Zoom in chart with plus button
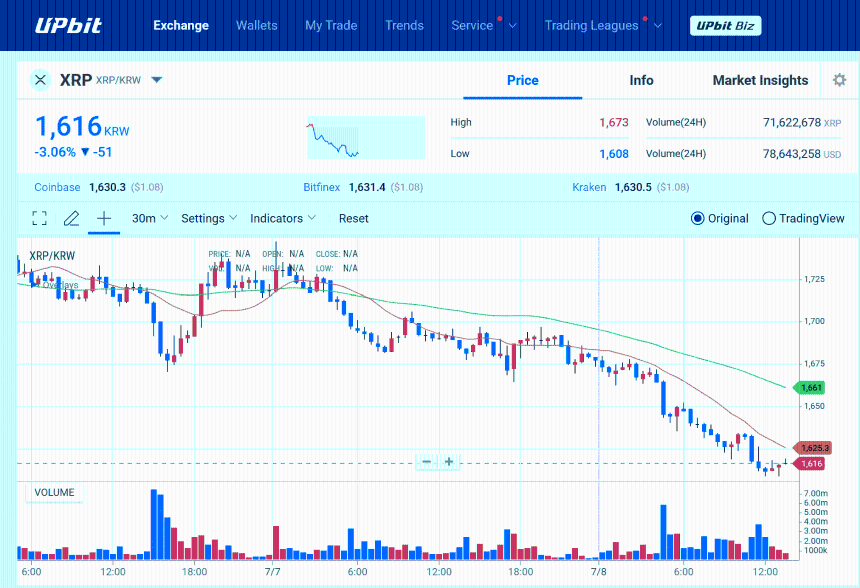860x588 pixels. click(449, 462)
